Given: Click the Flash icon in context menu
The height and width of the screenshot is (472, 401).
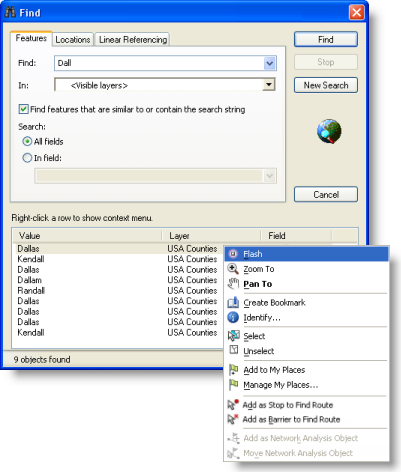Looking at the screenshot, I should click(233, 254).
